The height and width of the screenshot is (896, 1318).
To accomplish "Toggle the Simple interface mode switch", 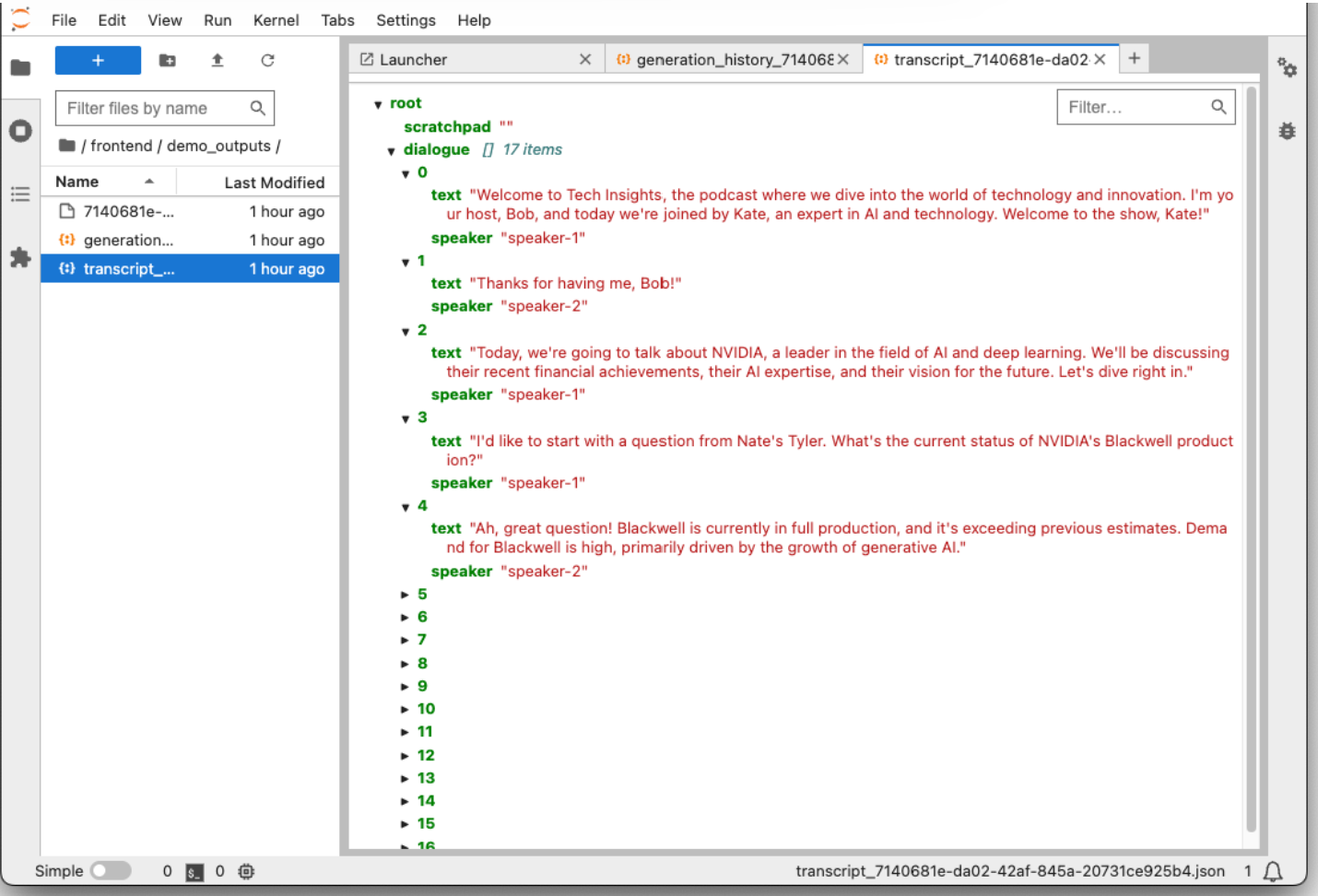I will (x=111, y=871).
